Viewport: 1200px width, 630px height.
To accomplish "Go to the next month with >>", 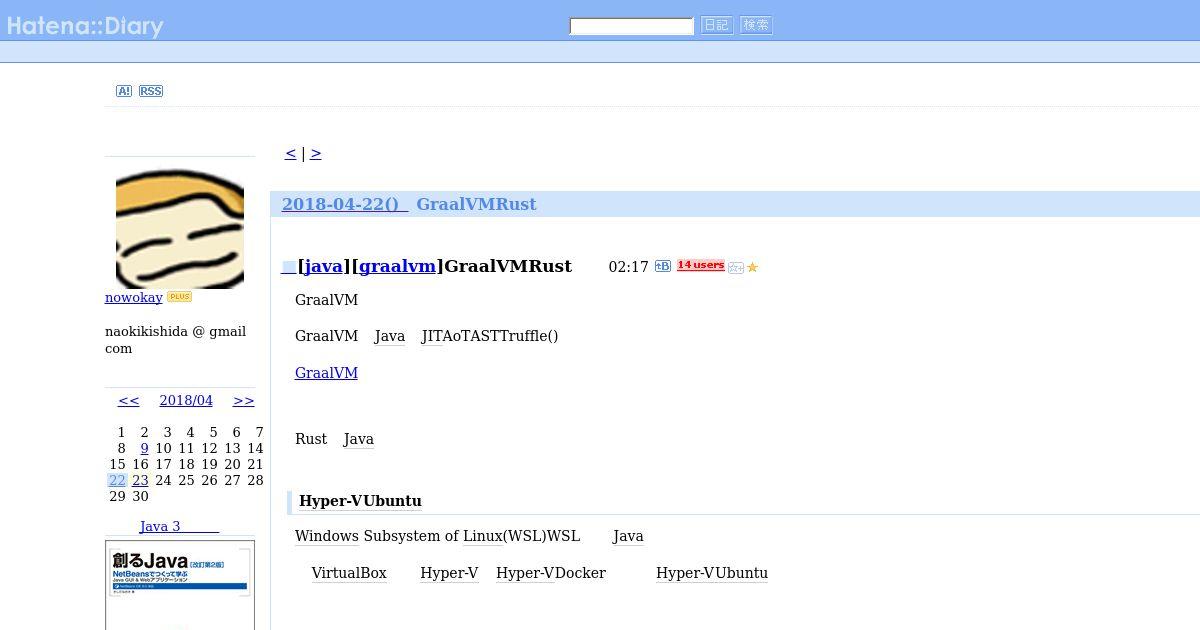I will (x=244, y=400).
